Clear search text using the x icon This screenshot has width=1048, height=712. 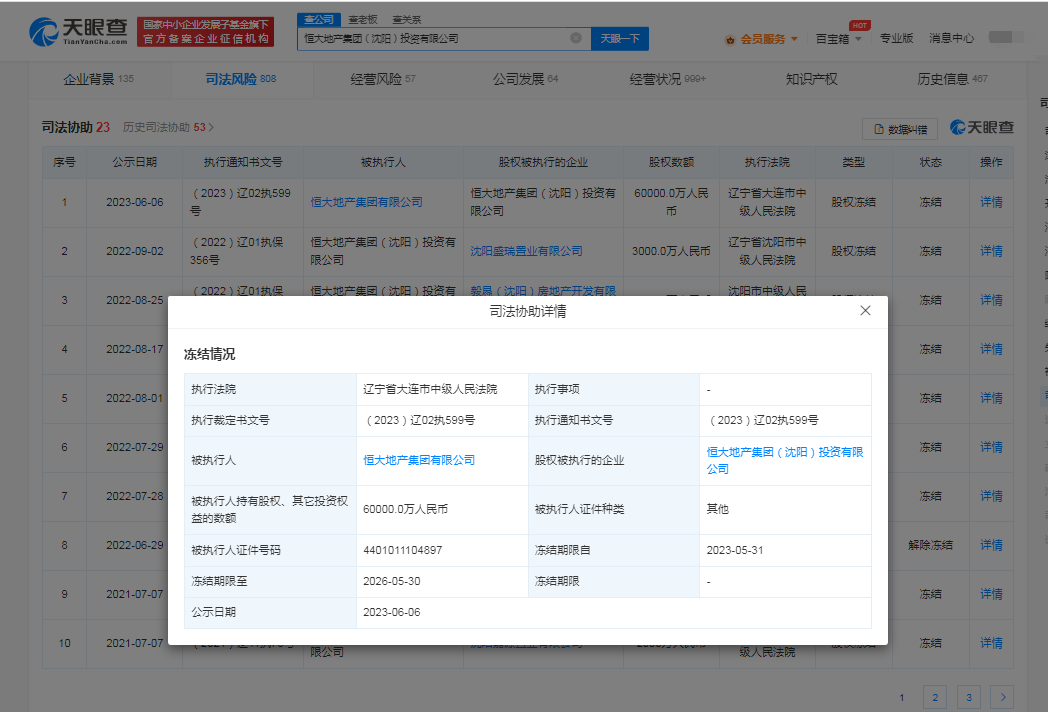575,38
